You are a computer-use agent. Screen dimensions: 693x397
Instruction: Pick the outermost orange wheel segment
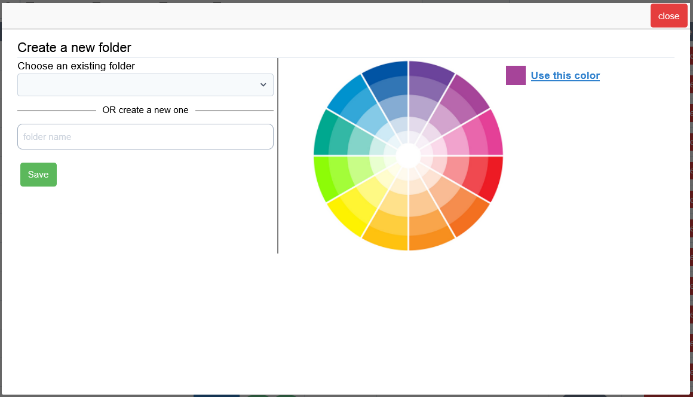pos(430,241)
